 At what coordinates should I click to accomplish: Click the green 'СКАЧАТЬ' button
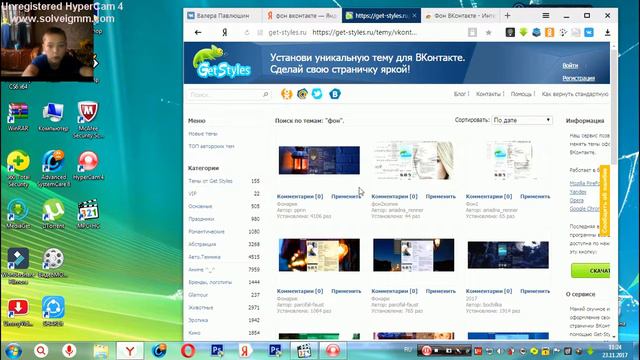pos(591,271)
